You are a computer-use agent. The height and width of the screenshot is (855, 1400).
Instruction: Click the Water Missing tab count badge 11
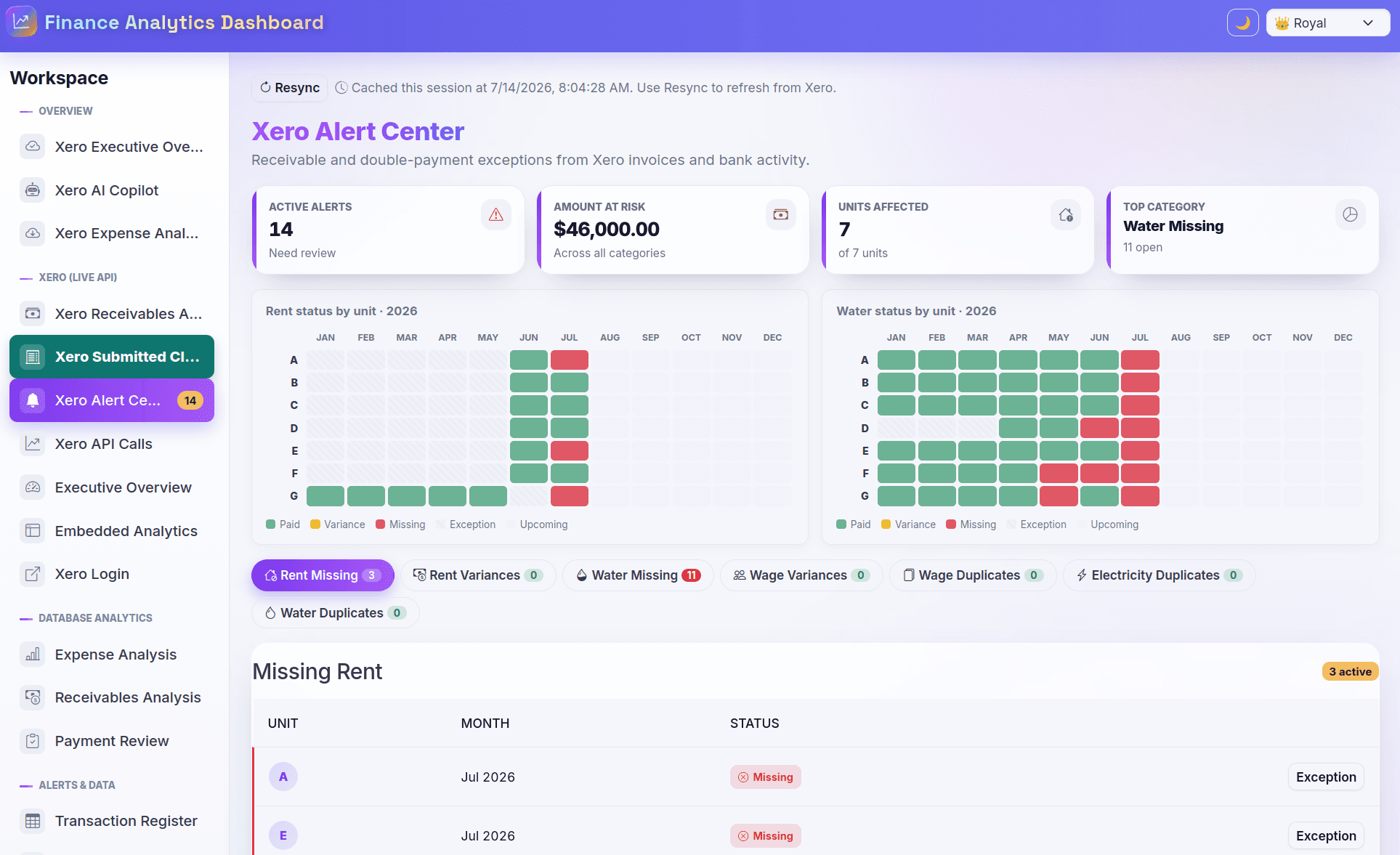pos(692,575)
